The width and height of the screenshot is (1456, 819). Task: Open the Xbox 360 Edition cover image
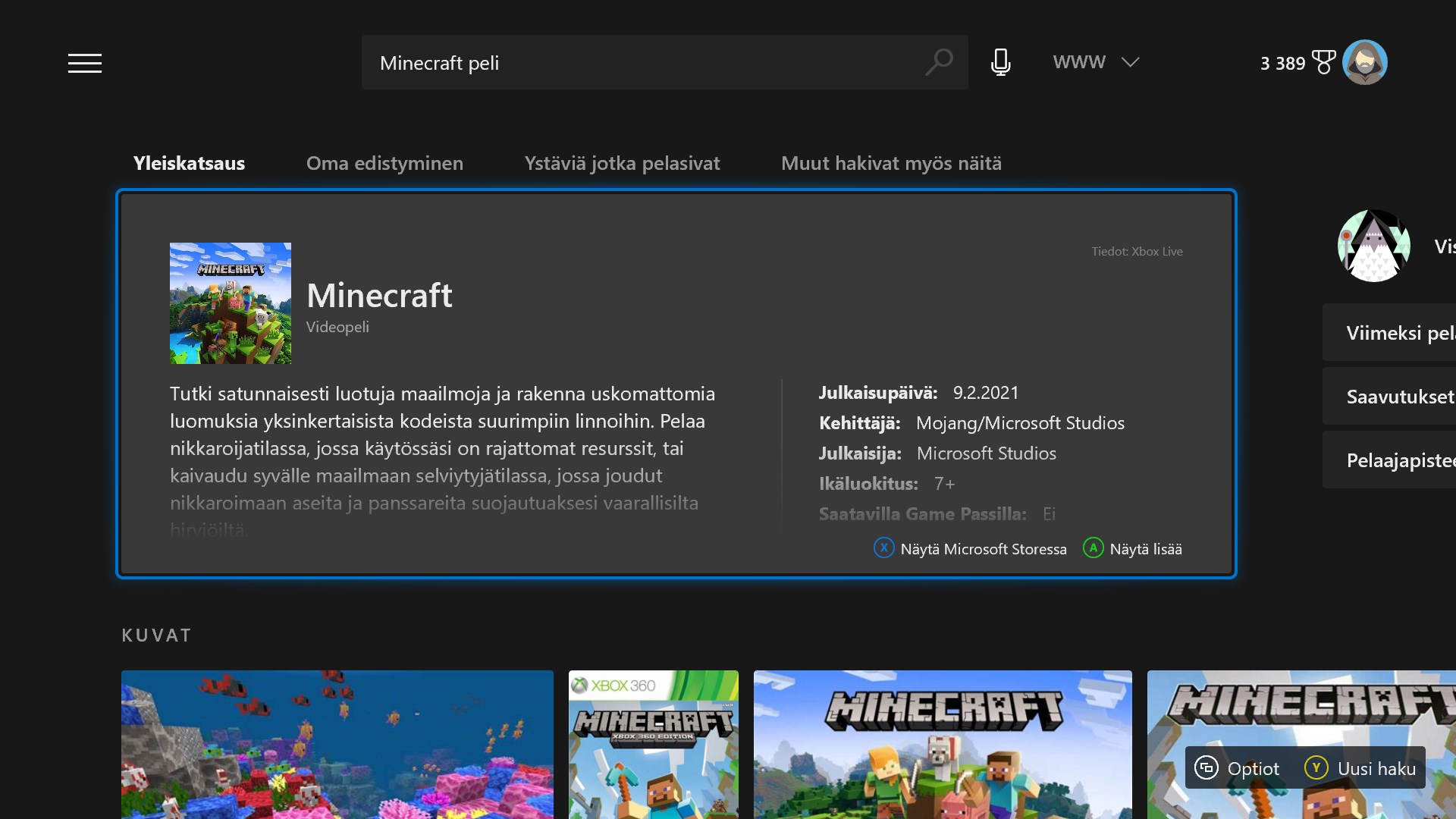(x=653, y=743)
